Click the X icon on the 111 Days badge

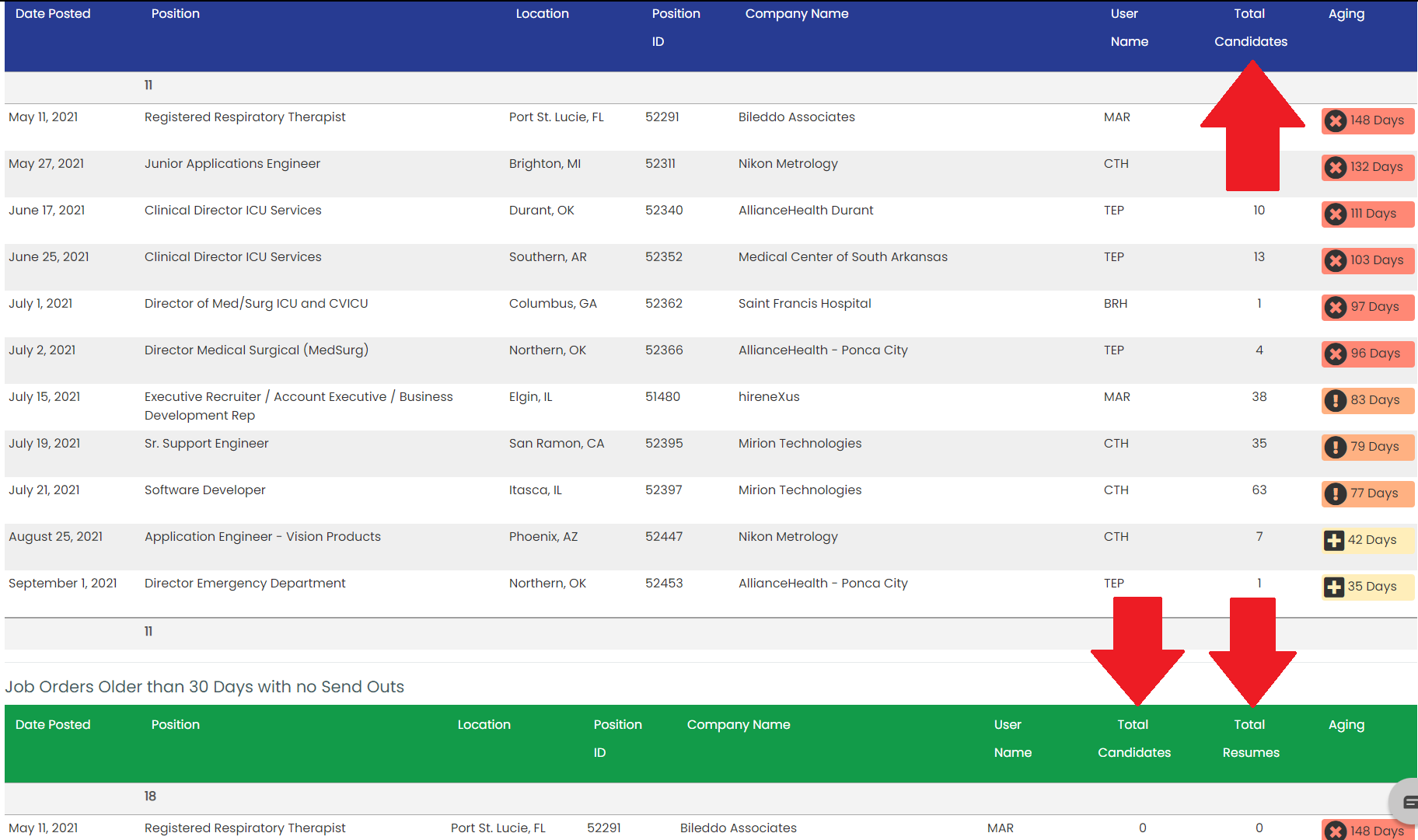pos(1336,214)
